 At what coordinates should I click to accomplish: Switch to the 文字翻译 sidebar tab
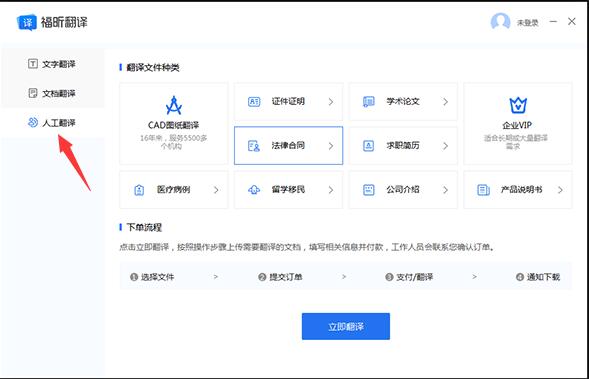[52, 64]
